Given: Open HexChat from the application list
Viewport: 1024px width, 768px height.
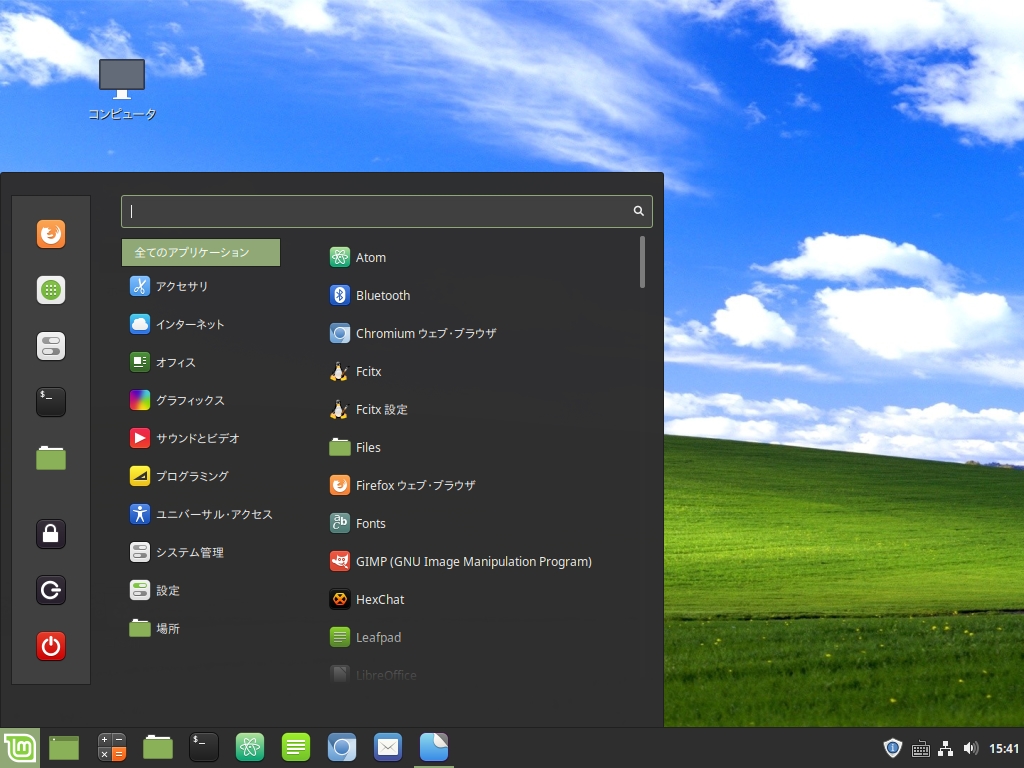Looking at the screenshot, I should tap(379, 600).
